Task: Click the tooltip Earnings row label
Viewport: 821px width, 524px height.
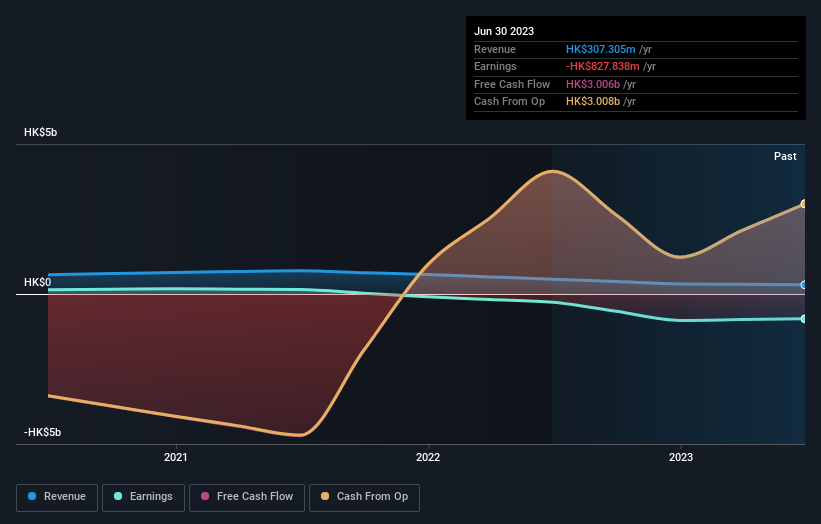Action: pos(495,66)
